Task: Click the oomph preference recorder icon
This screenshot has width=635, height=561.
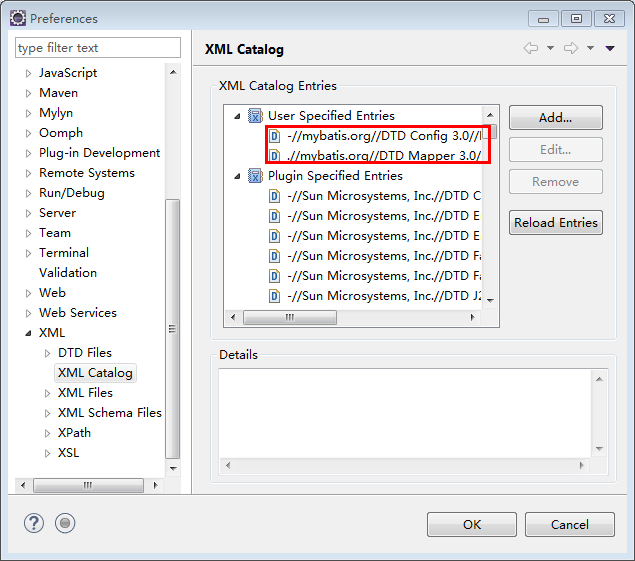Action: click(x=65, y=523)
